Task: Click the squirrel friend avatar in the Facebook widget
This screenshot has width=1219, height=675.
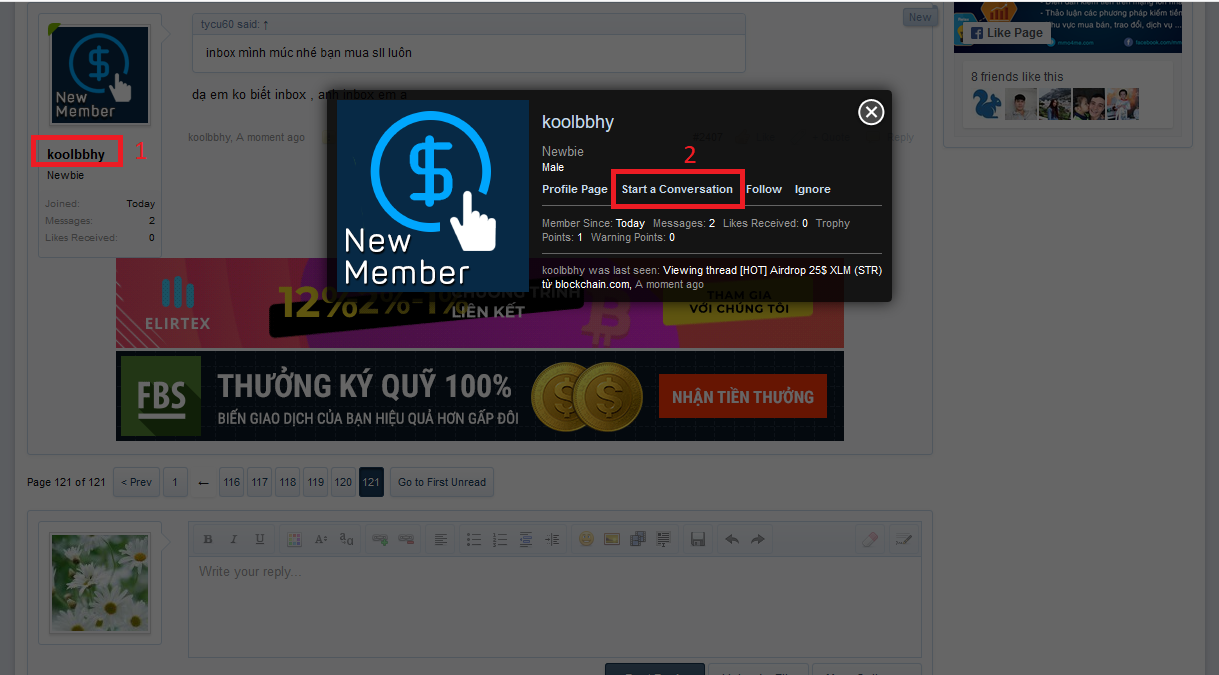Action: tap(988, 104)
